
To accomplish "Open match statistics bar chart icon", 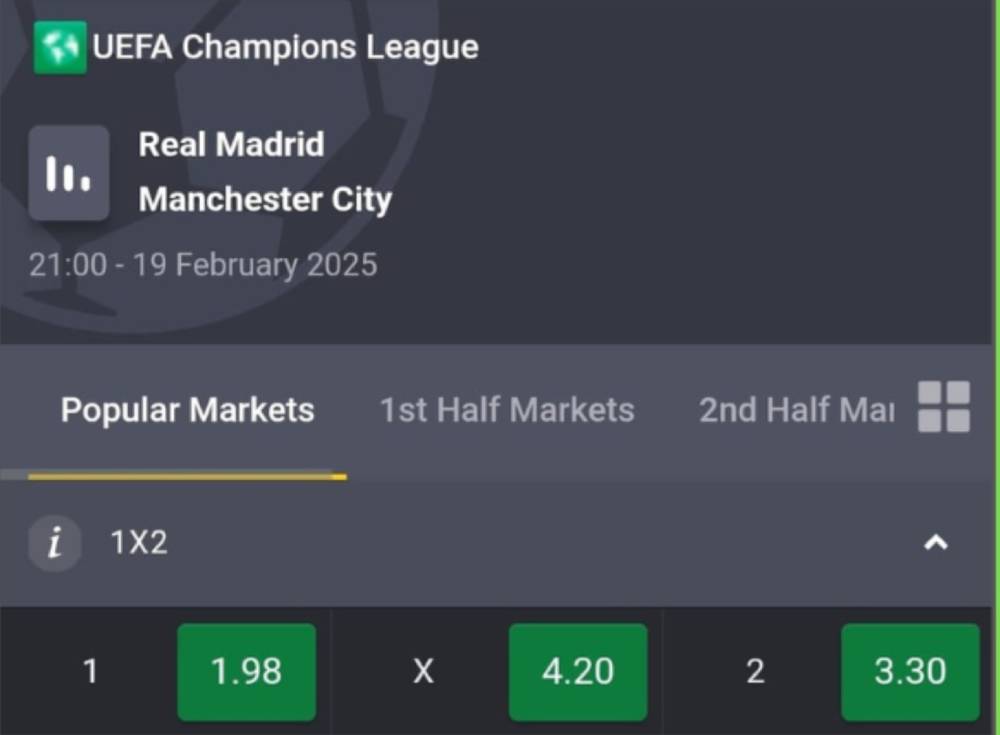I will point(68,173).
